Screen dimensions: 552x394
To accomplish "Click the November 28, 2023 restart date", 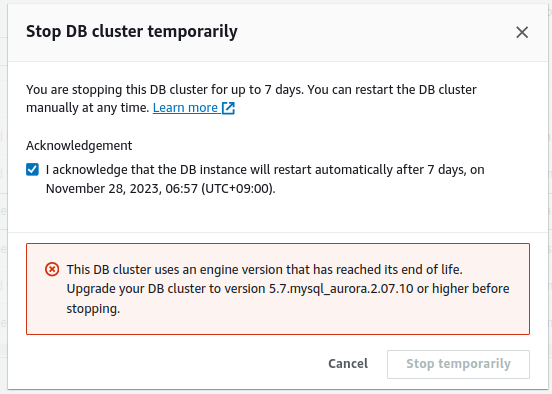I will pos(104,189).
